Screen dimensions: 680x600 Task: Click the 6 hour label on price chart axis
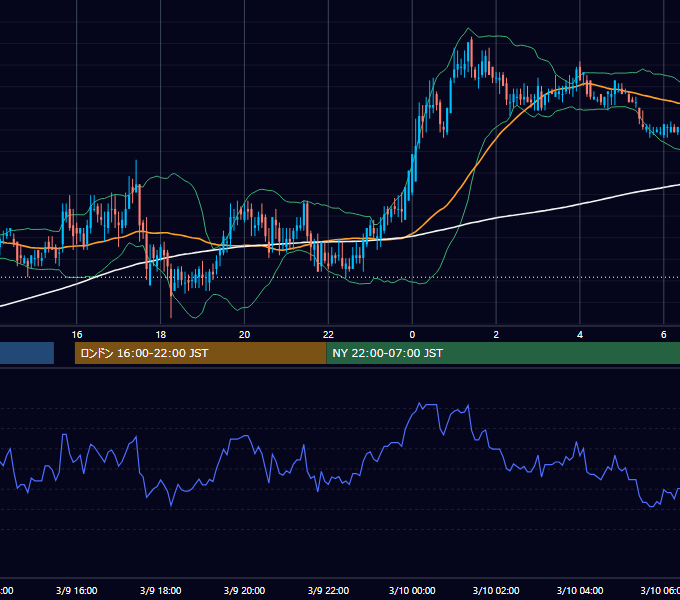point(664,335)
